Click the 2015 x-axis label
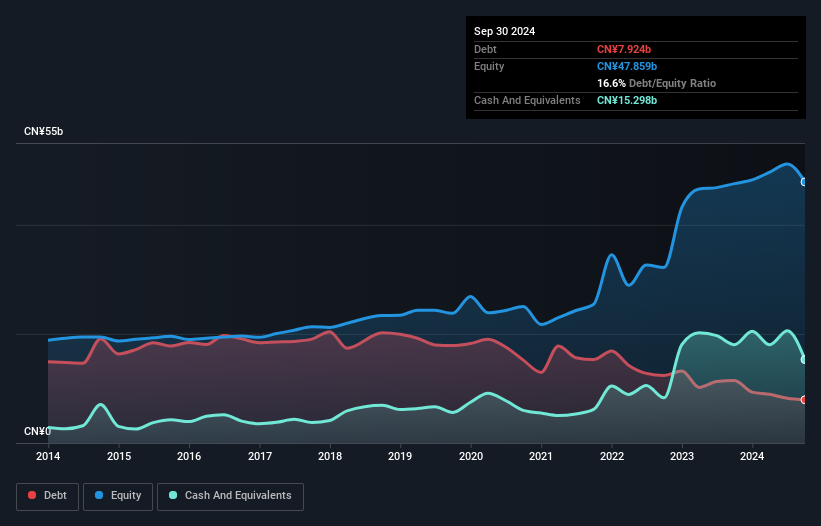The width and height of the screenshot is (821, 526). 119,456
